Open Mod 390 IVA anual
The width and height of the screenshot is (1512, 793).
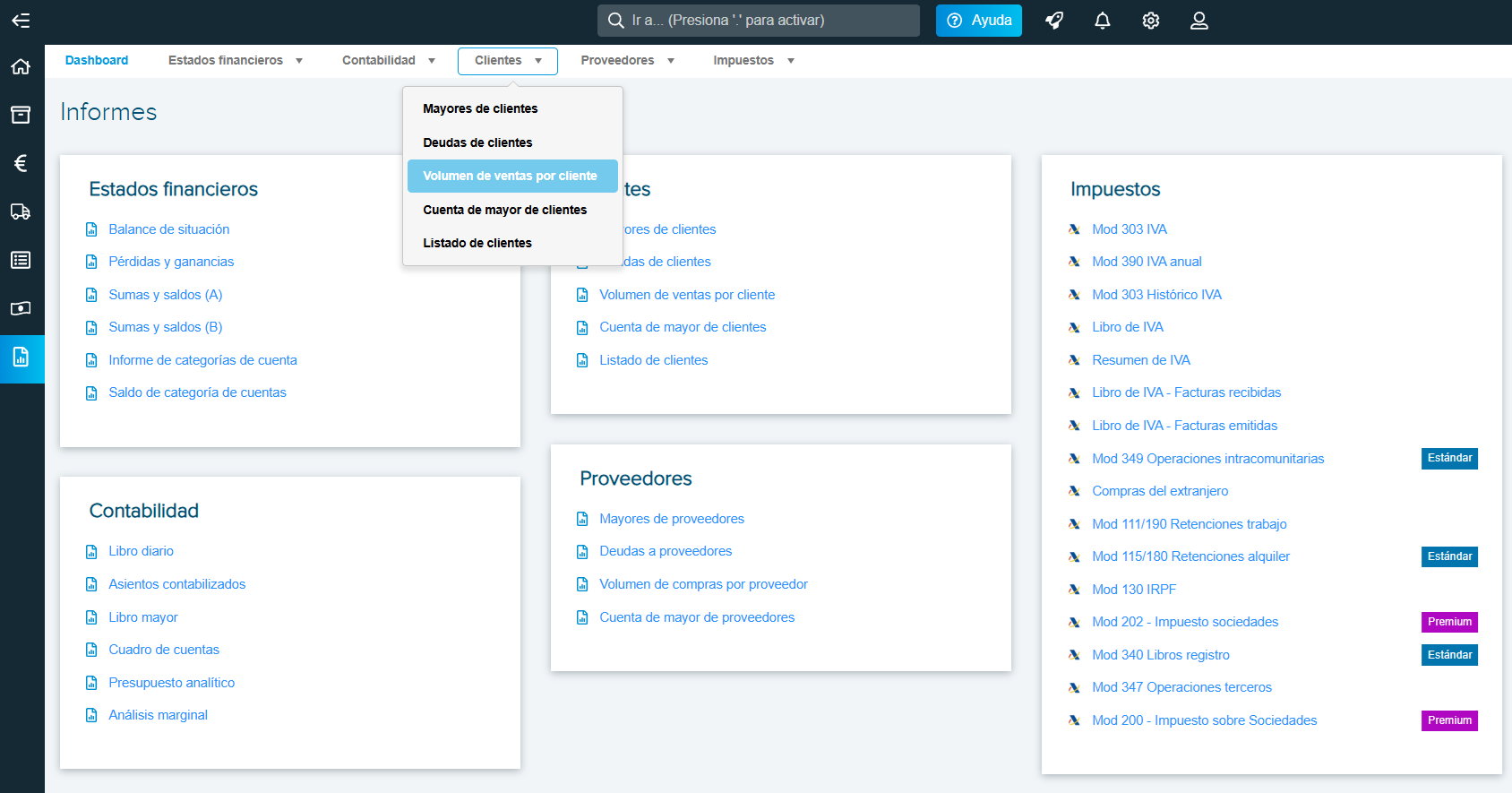(1147, 262)
